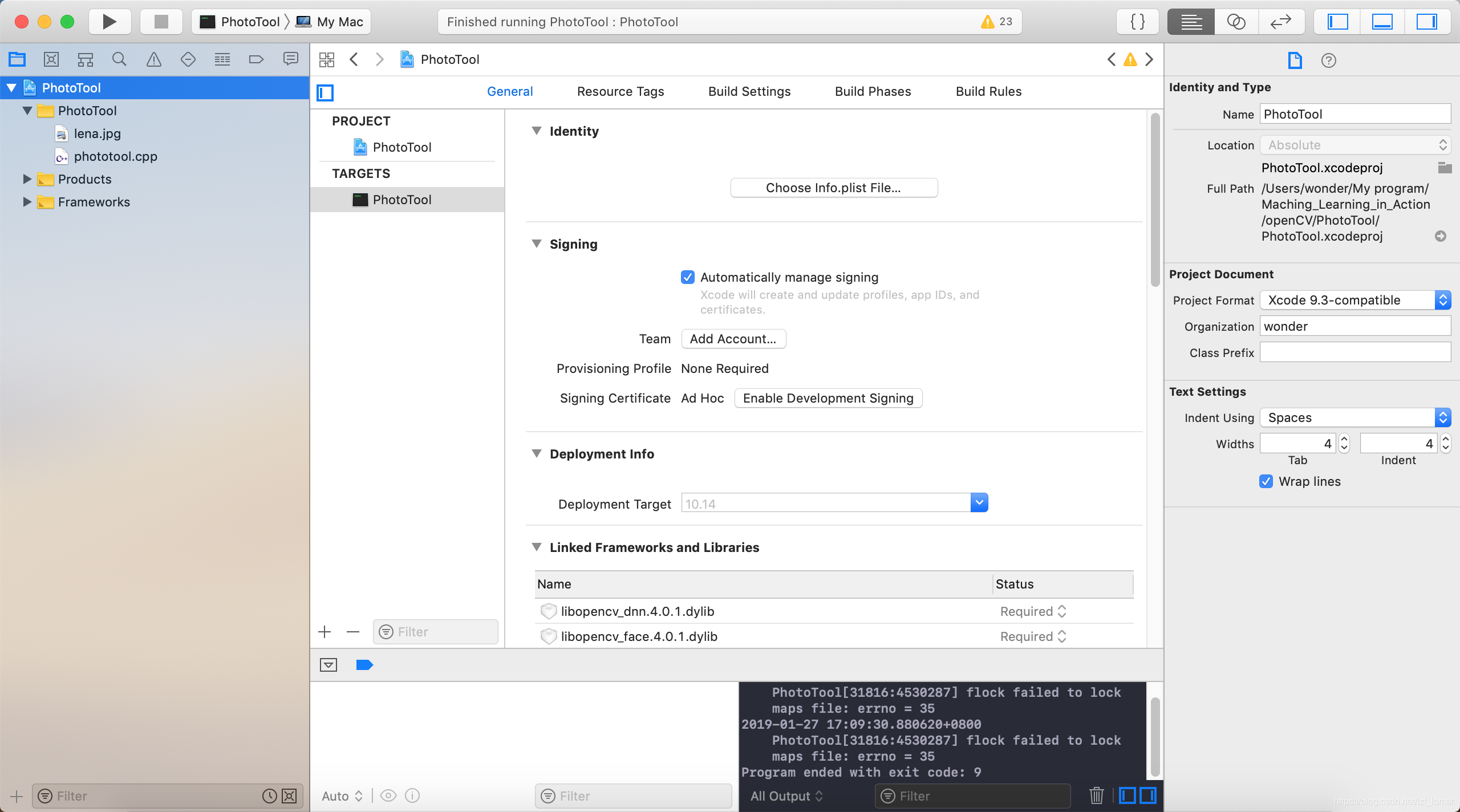Select phototool.cpp in navigator
Image resolution: width=1460 pixels, height=812 pixels.
click(x=115, y=156)
